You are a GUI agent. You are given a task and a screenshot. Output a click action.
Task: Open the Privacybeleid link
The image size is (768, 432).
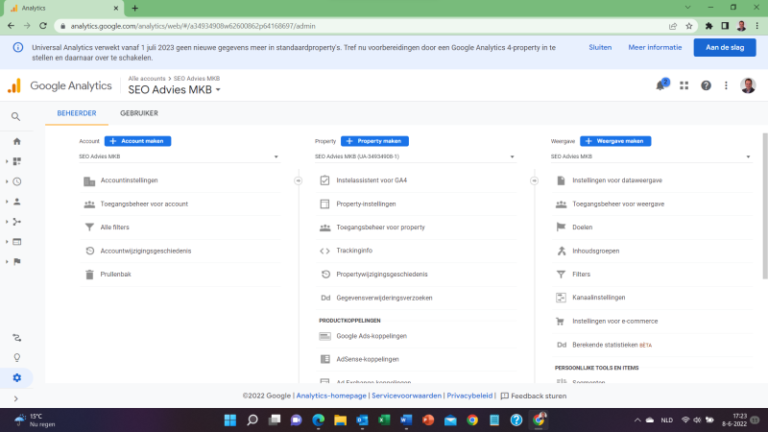(469, 396)
